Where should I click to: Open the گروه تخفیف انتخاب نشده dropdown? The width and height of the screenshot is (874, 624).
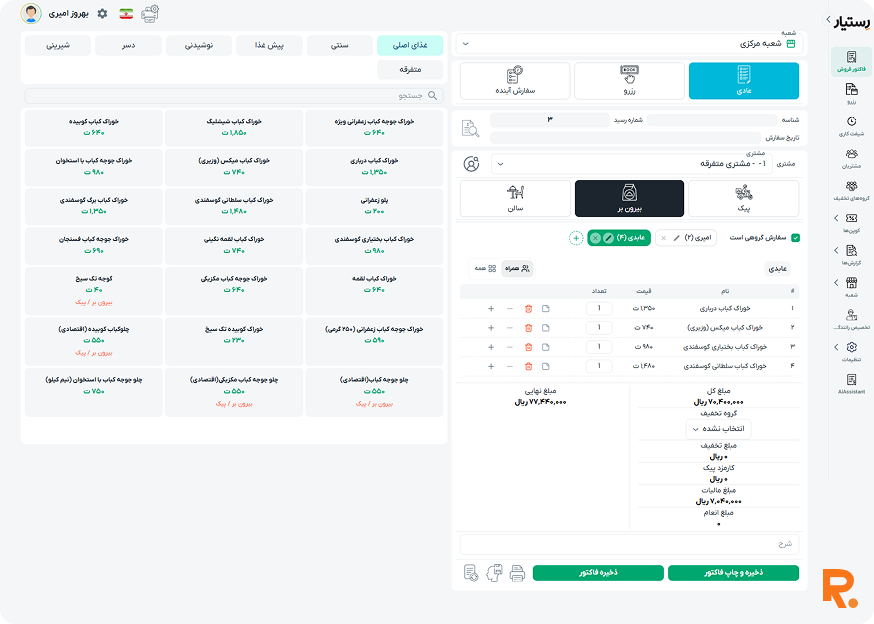point(718,429)
